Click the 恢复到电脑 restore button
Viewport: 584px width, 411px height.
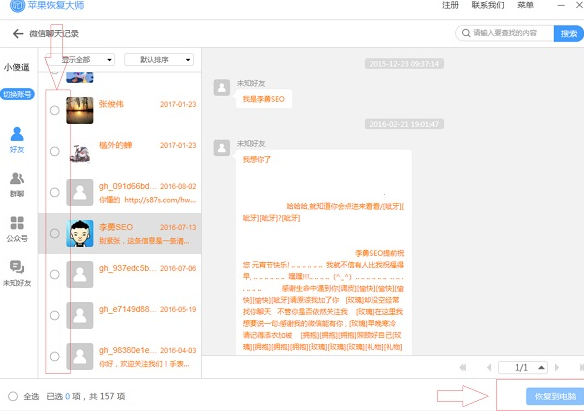tap(555, 396)
